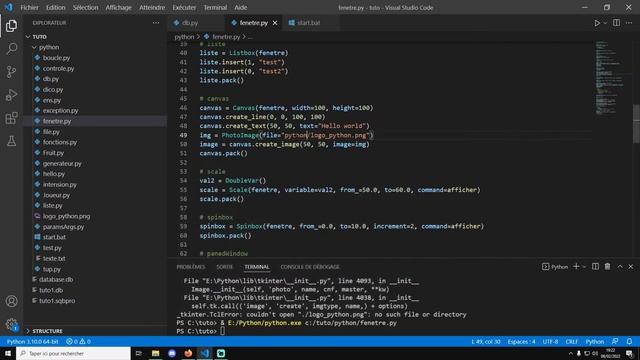Maximize the panel size with chevron

point(620,267)
